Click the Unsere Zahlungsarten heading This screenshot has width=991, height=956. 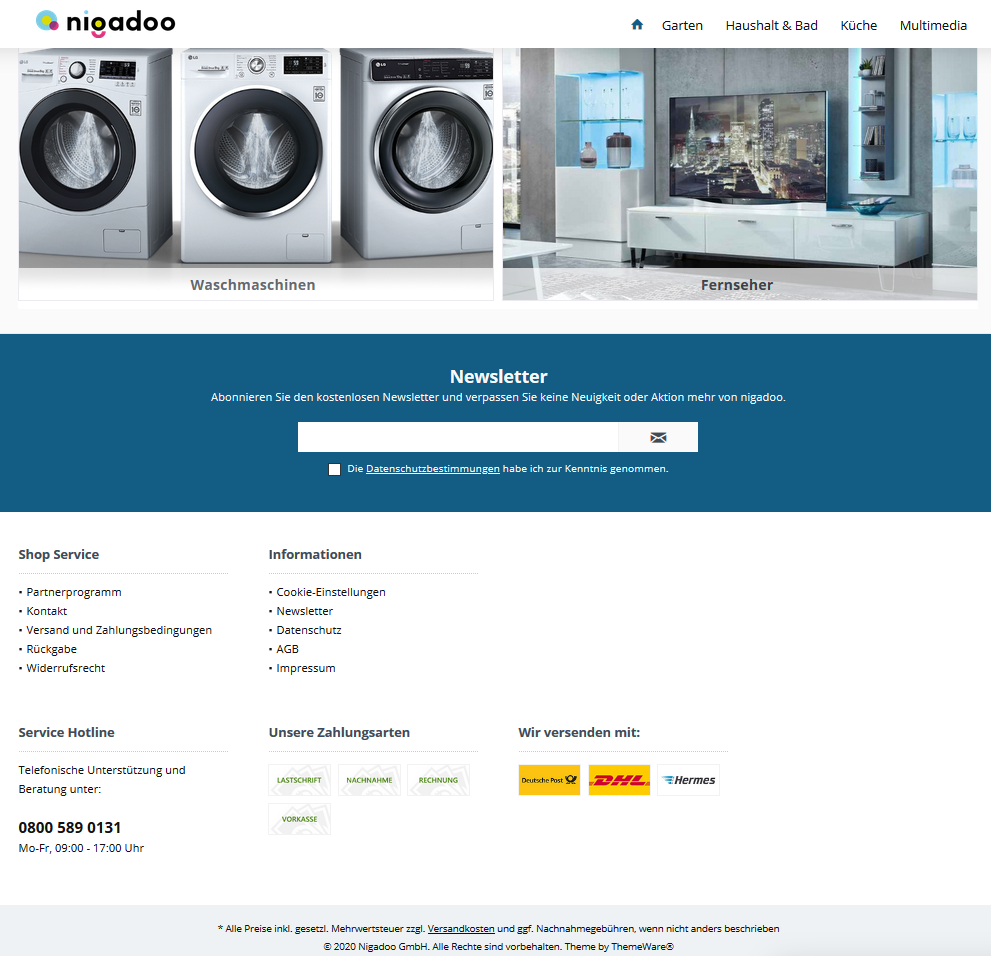(x=339, y=732)
